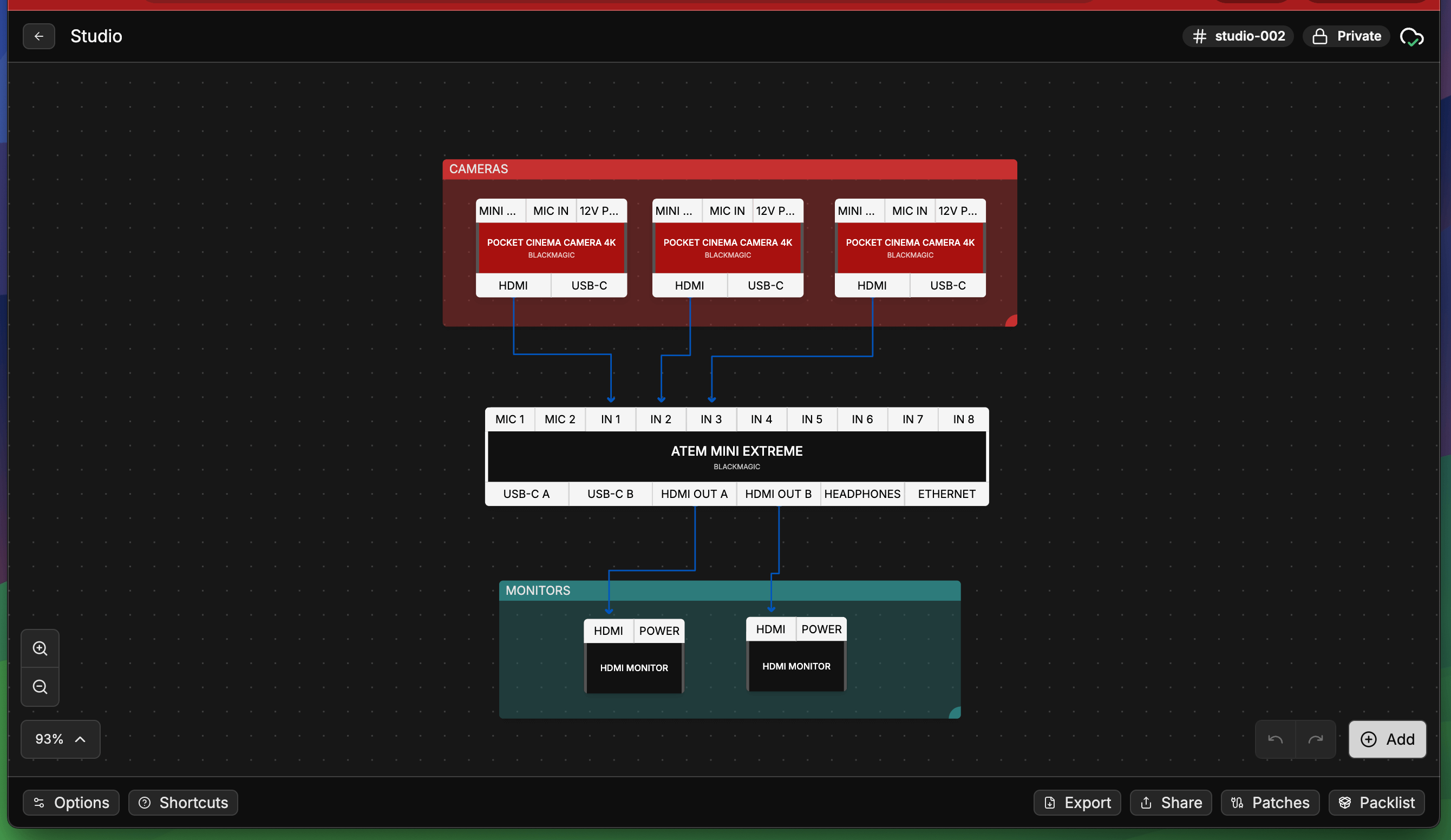
Task: Click the undo arrow icon
Action: (x=1275, y=739)
